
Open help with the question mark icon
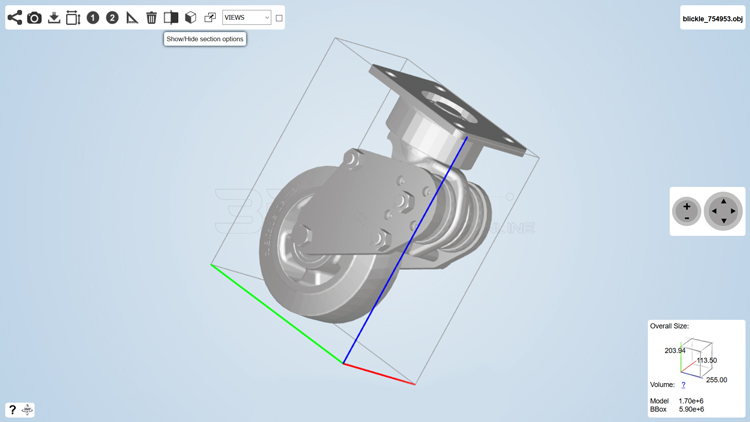click(x=12, y=410)
